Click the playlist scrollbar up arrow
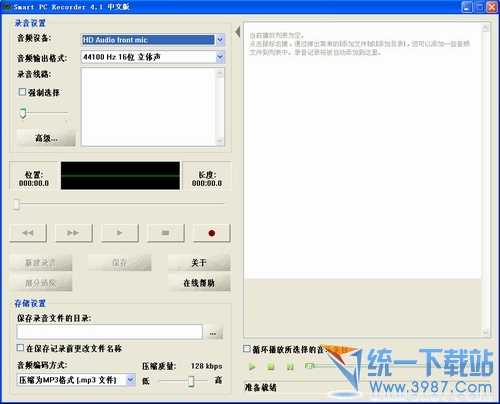The image size is (500, 404). [x=486, y=28]
